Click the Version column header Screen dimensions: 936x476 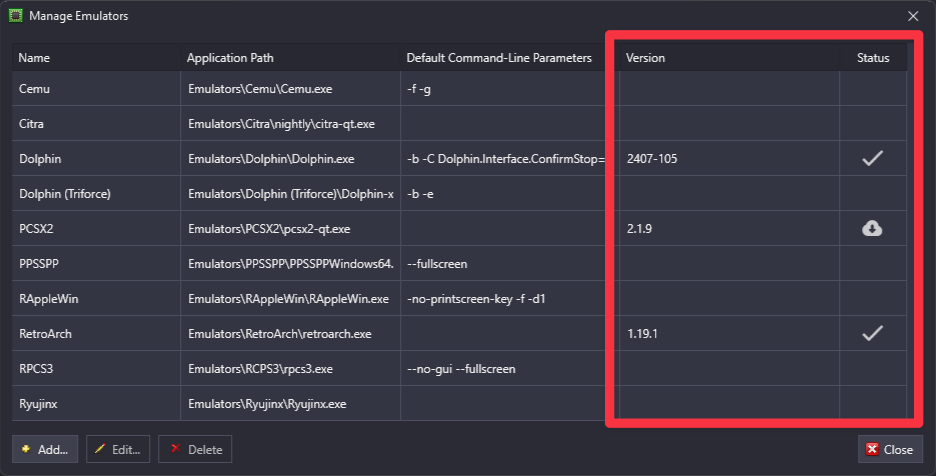coord(729,58)
